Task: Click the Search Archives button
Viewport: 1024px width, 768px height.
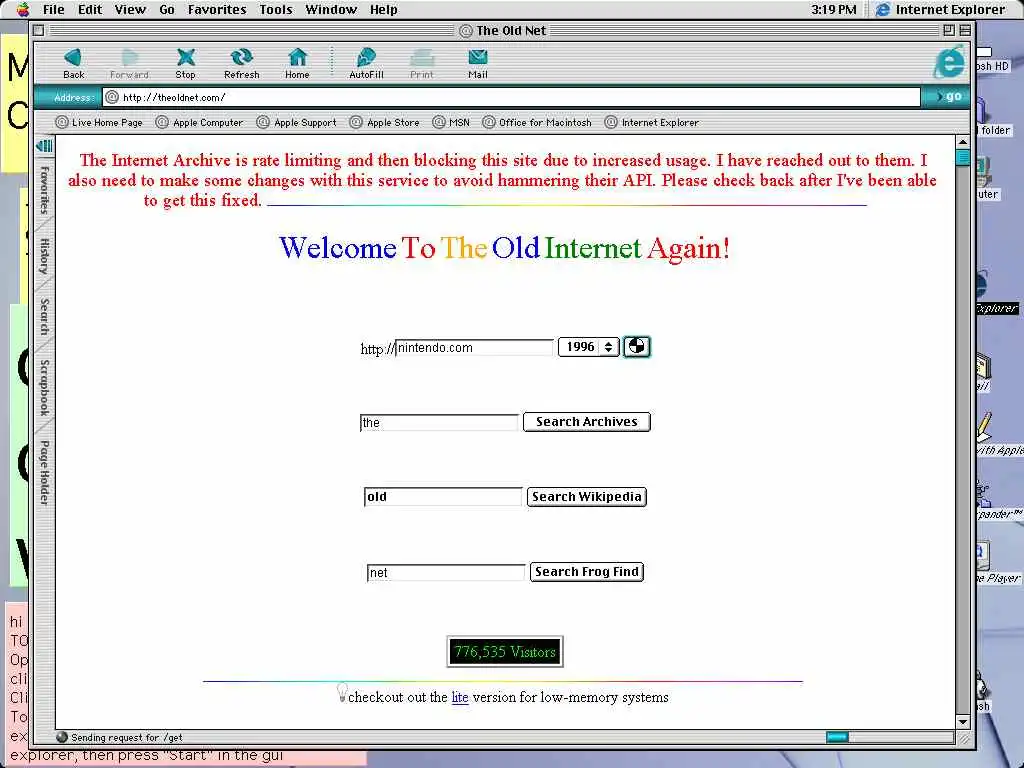Action: [586, 422]
